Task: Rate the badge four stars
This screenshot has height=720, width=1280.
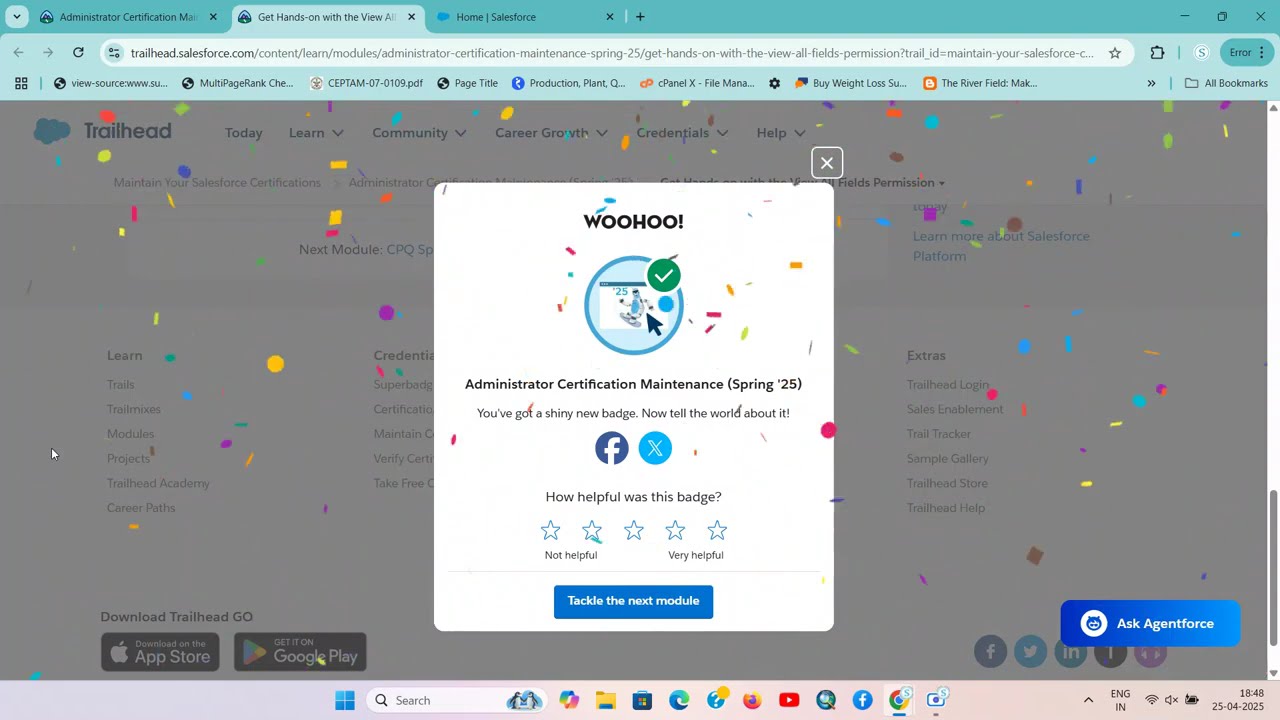Action: tap(675, 530)
